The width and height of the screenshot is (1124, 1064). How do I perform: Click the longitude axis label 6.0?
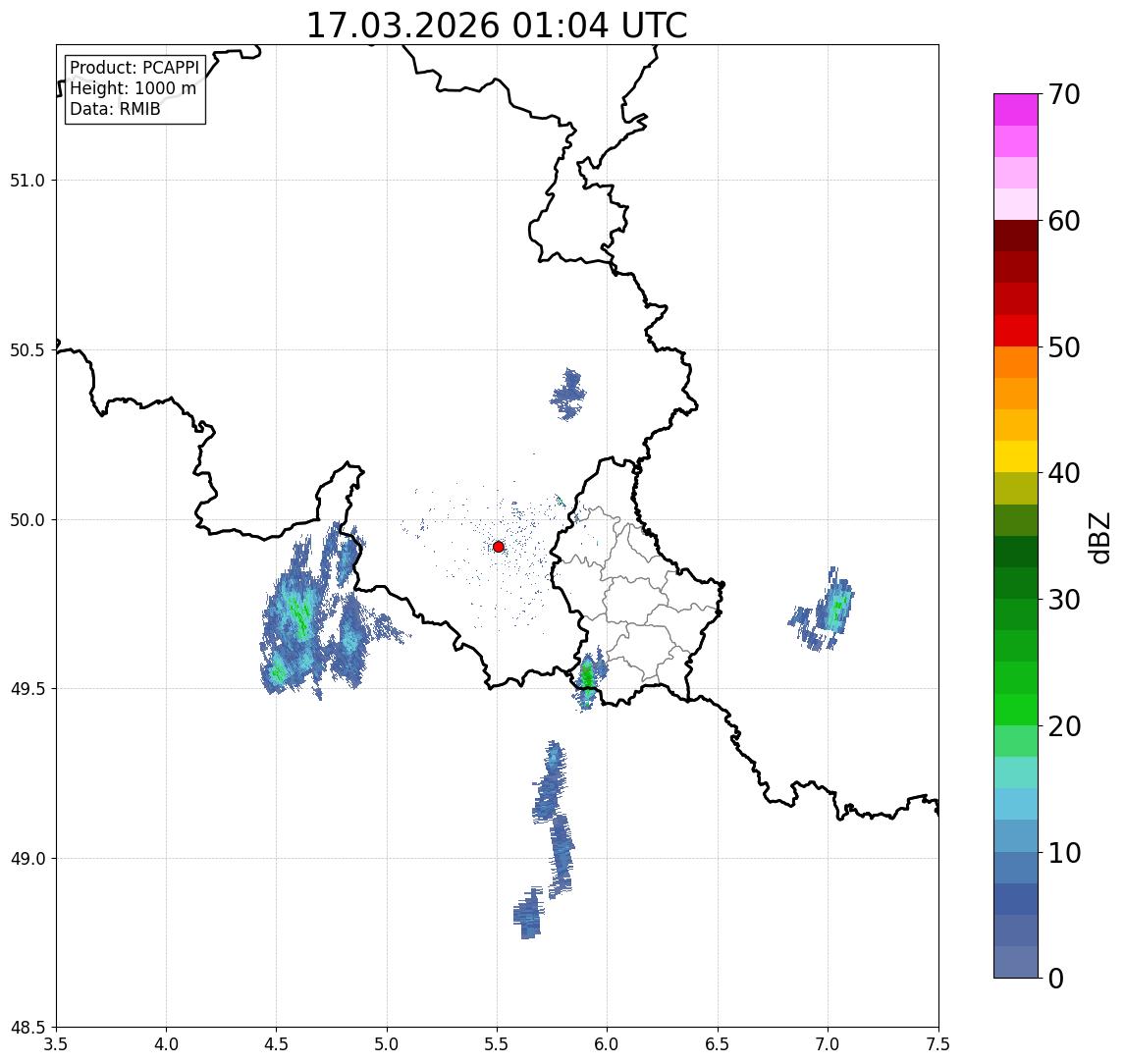click(608, 1044)
